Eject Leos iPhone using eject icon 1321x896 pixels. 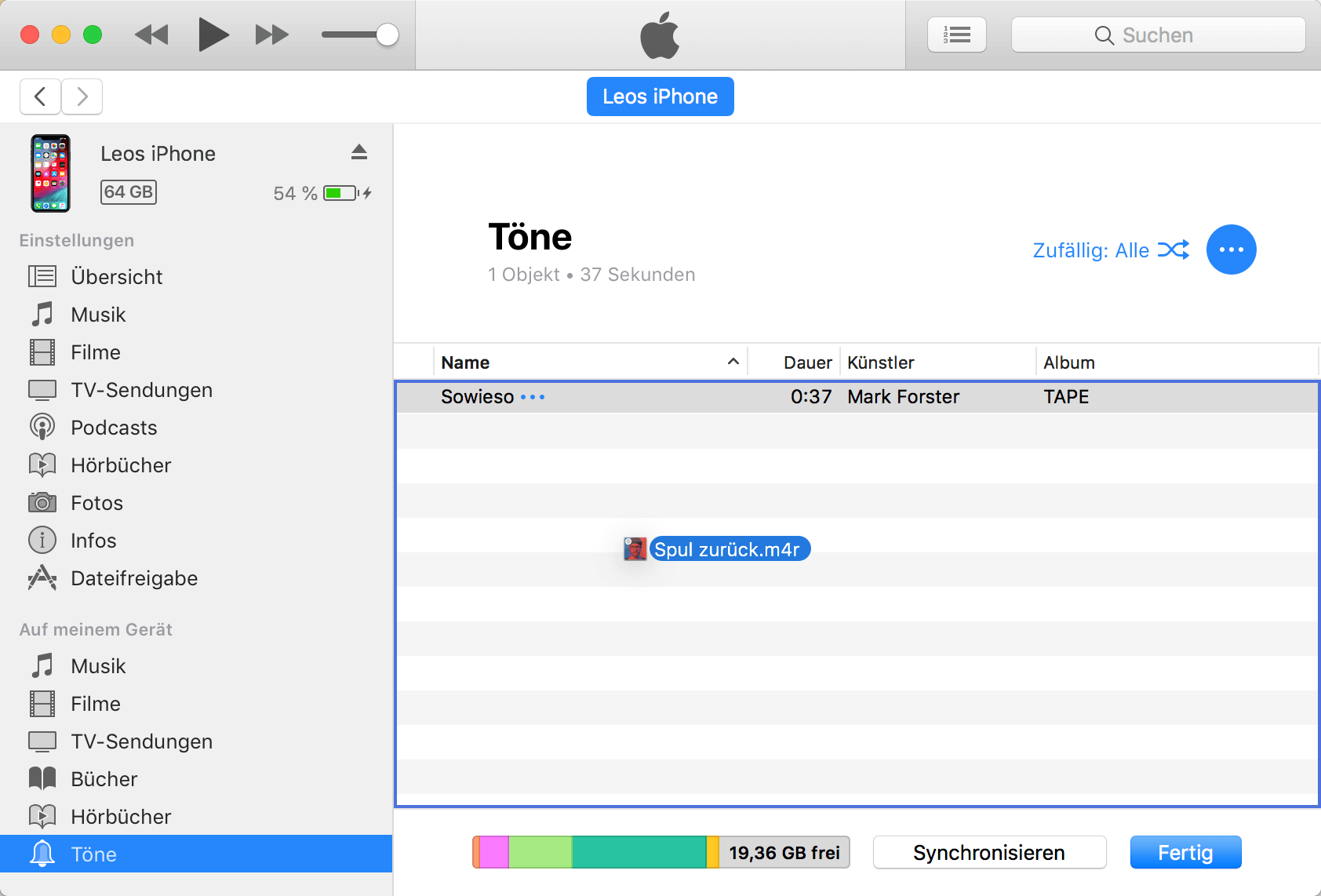pyautogui.click(x=359, y=152)
